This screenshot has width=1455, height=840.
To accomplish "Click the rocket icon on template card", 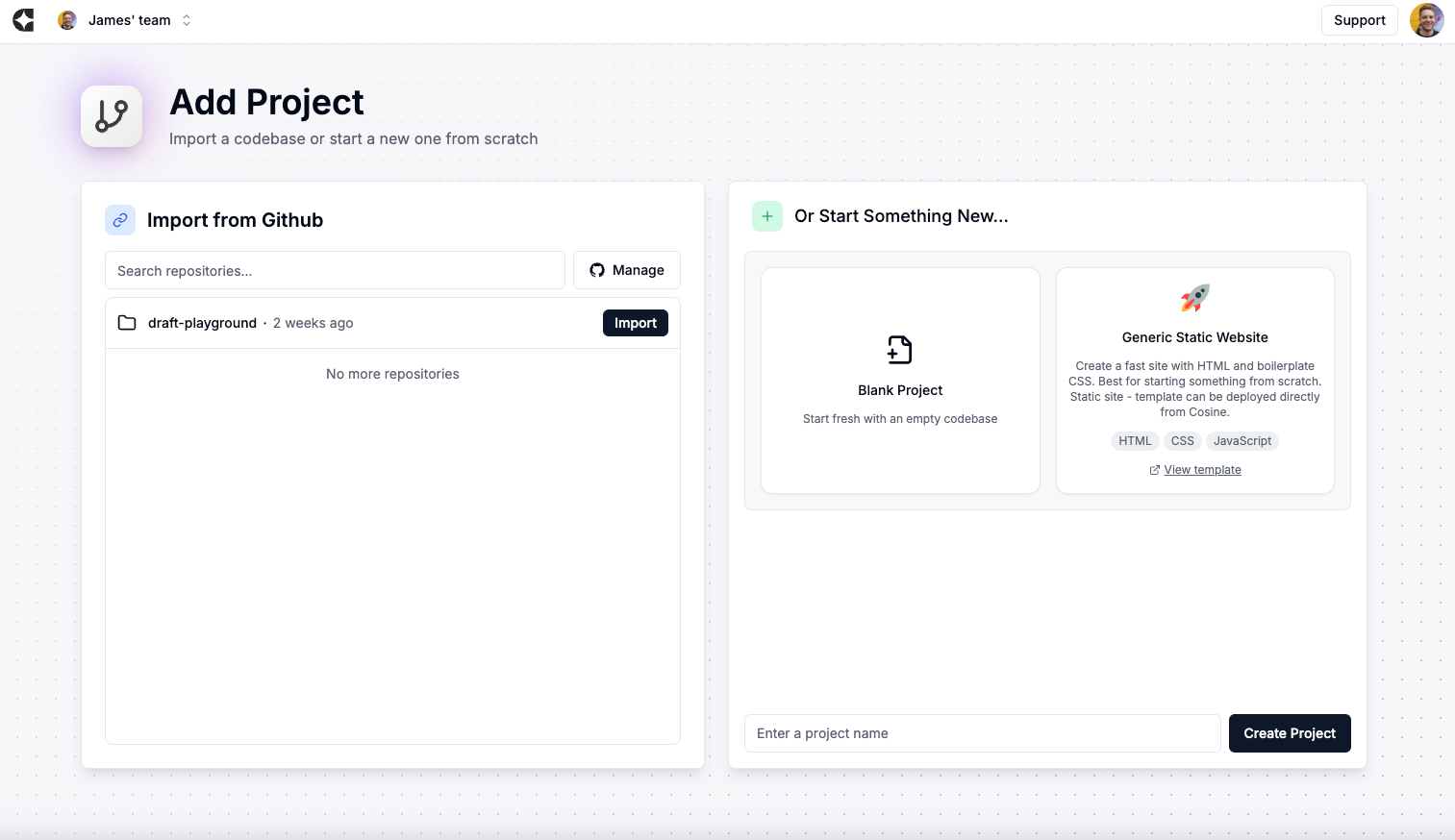I will coord(1194,298).
